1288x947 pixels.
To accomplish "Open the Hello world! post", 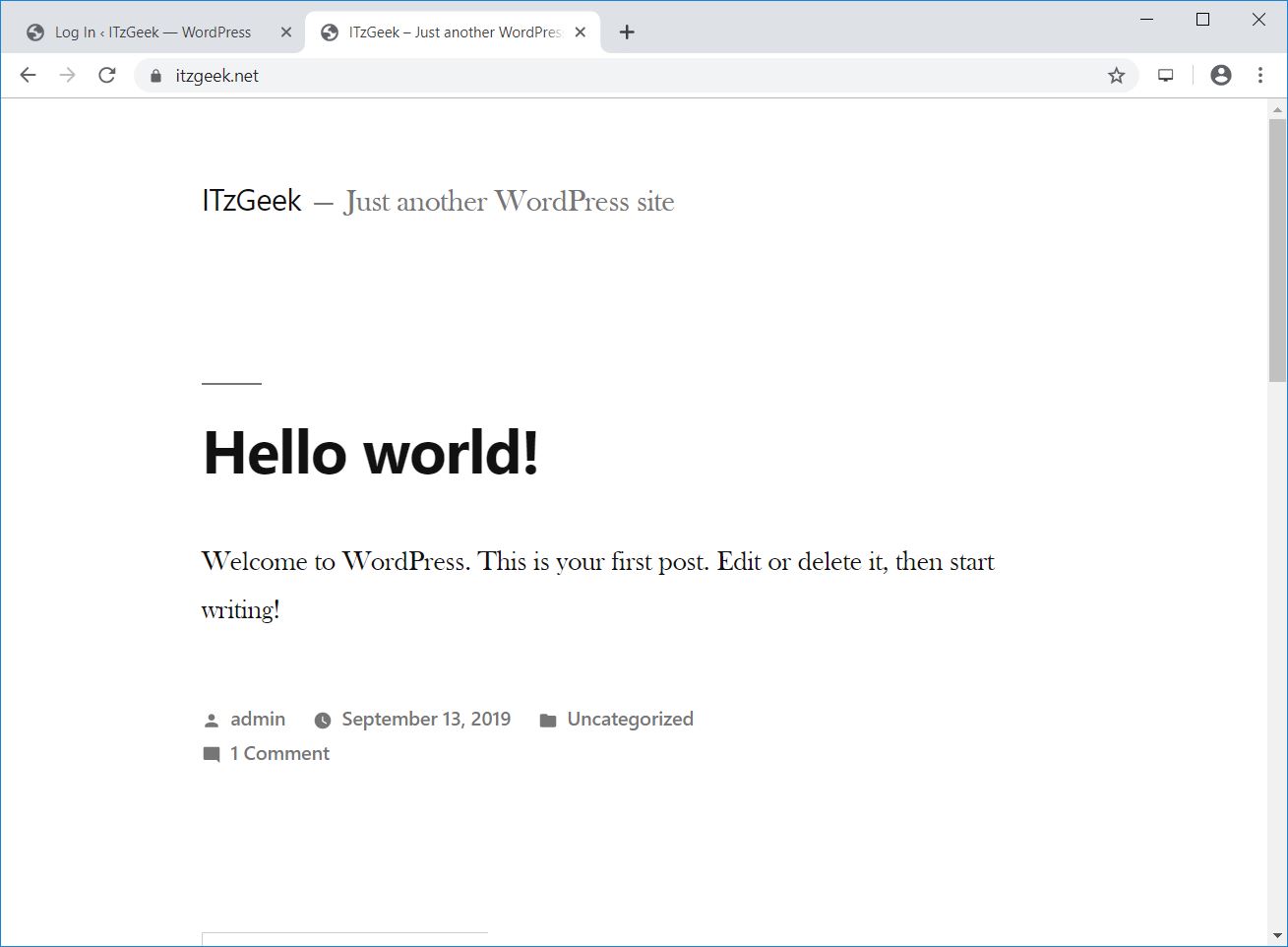I will pyautogui.click(x=371, y=453).
